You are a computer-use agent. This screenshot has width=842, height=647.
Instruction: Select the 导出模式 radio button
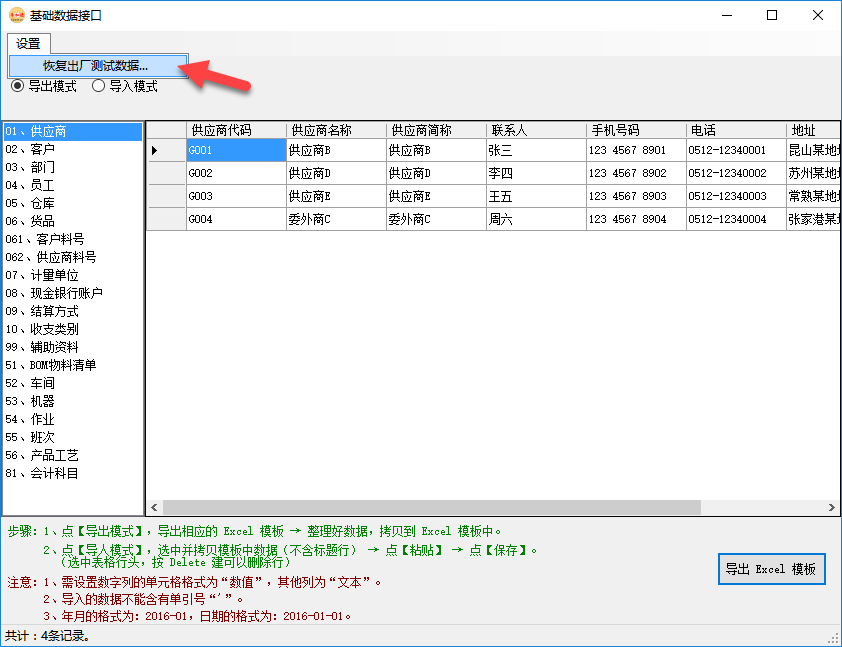point(17,86)
